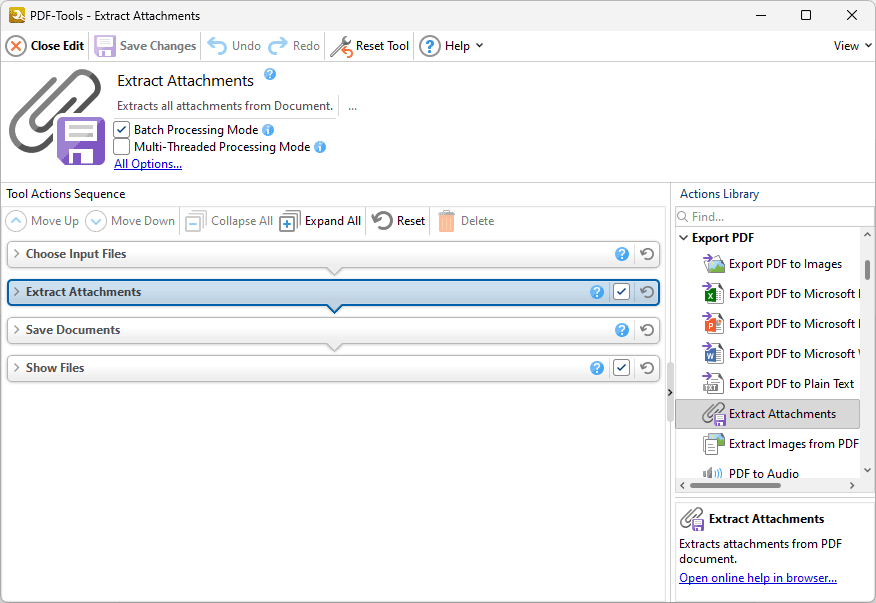Click the Reset Tool wrench icon

341,46
